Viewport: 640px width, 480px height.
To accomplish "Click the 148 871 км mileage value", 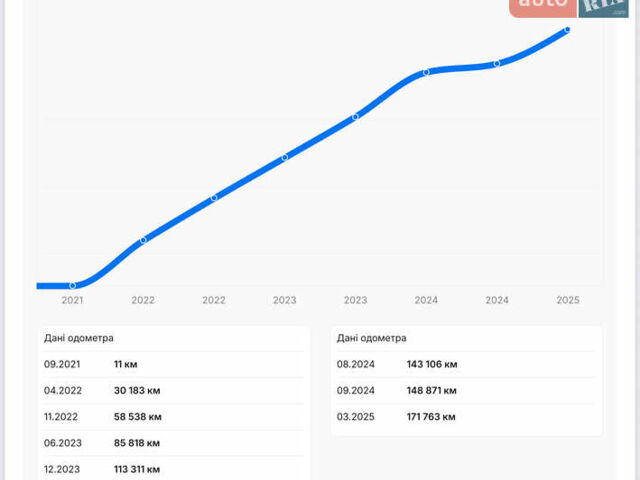I will 432,391.
